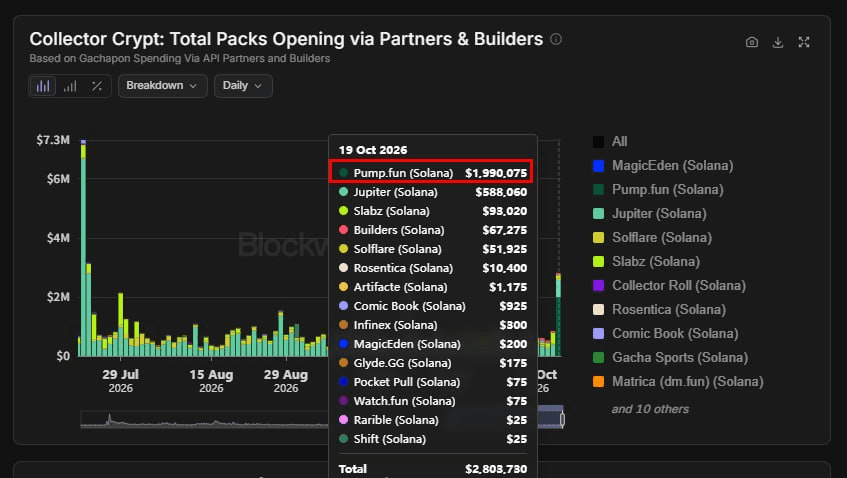Expand the 'and 10 others' legend items

coord(650,409)
